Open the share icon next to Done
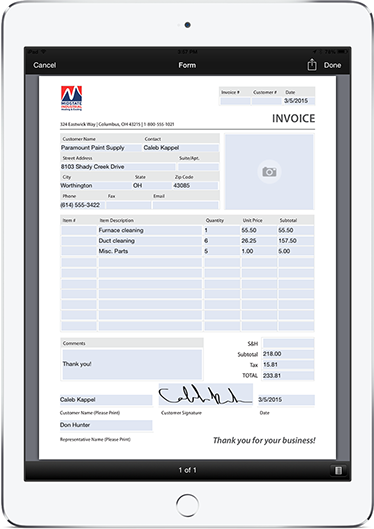The height and width of the screenshot is (529, 374). 312,64
